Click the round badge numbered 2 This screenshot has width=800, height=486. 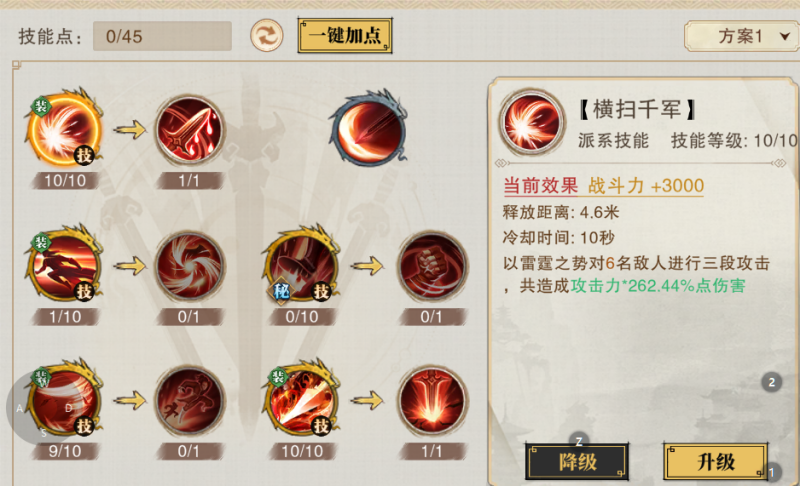coord(771,382)
